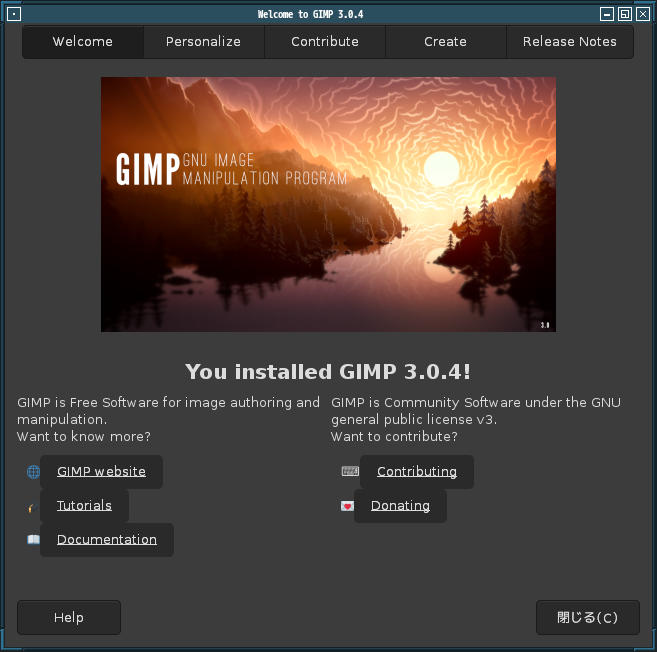Click the book icon beside Documentation
The width and height of the screenshot is (657, 652).
pyautogui.click(x=34, y=539)
